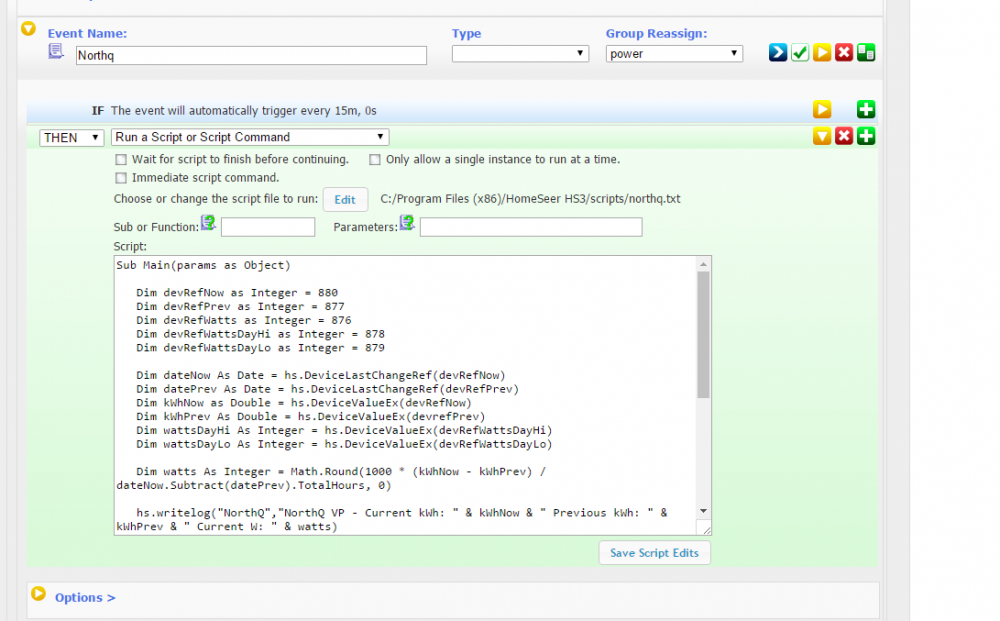Click the script editor's vertical scrollbar
The height and width of the screenshot is (621, 1000).
coord(703,334)
